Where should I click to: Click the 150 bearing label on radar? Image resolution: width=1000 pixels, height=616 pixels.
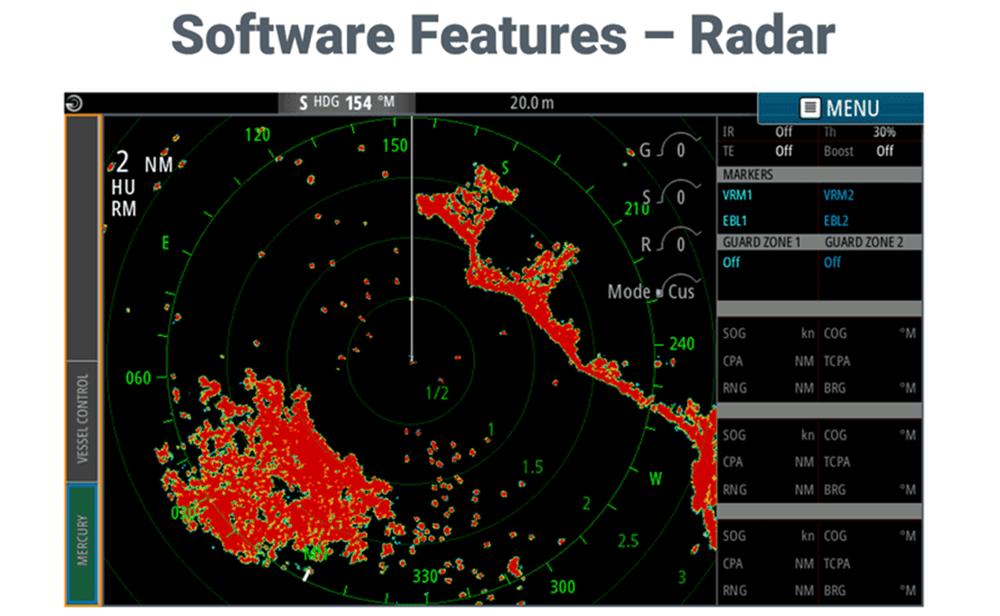click(395, 145)
